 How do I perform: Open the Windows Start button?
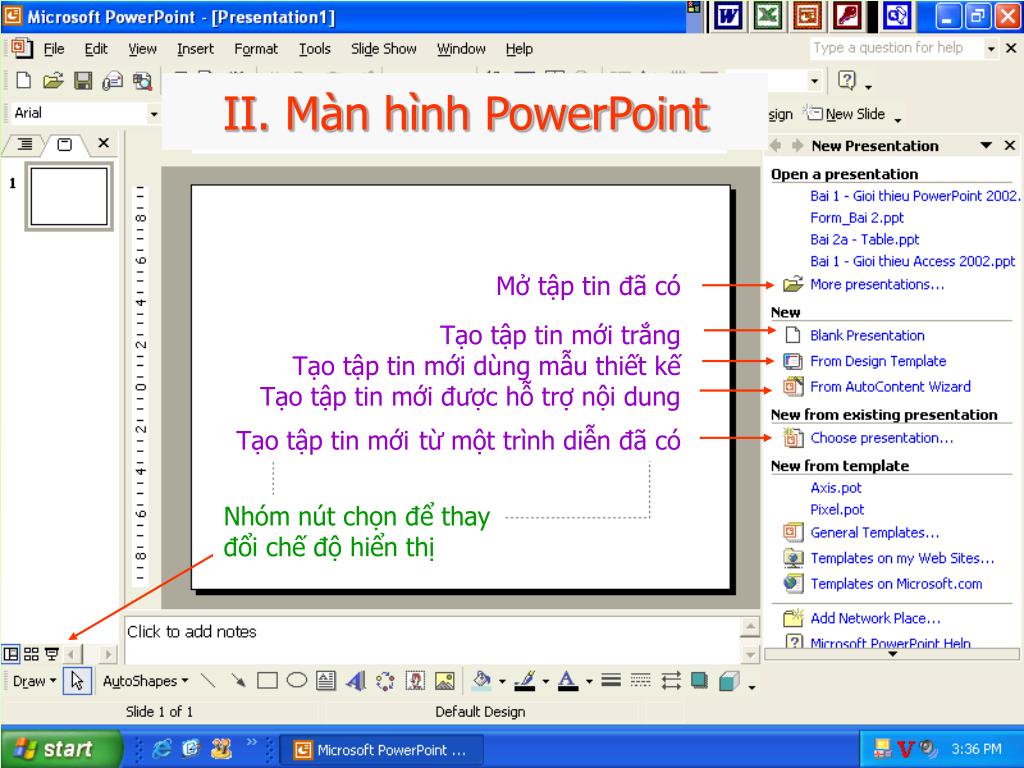61,748
